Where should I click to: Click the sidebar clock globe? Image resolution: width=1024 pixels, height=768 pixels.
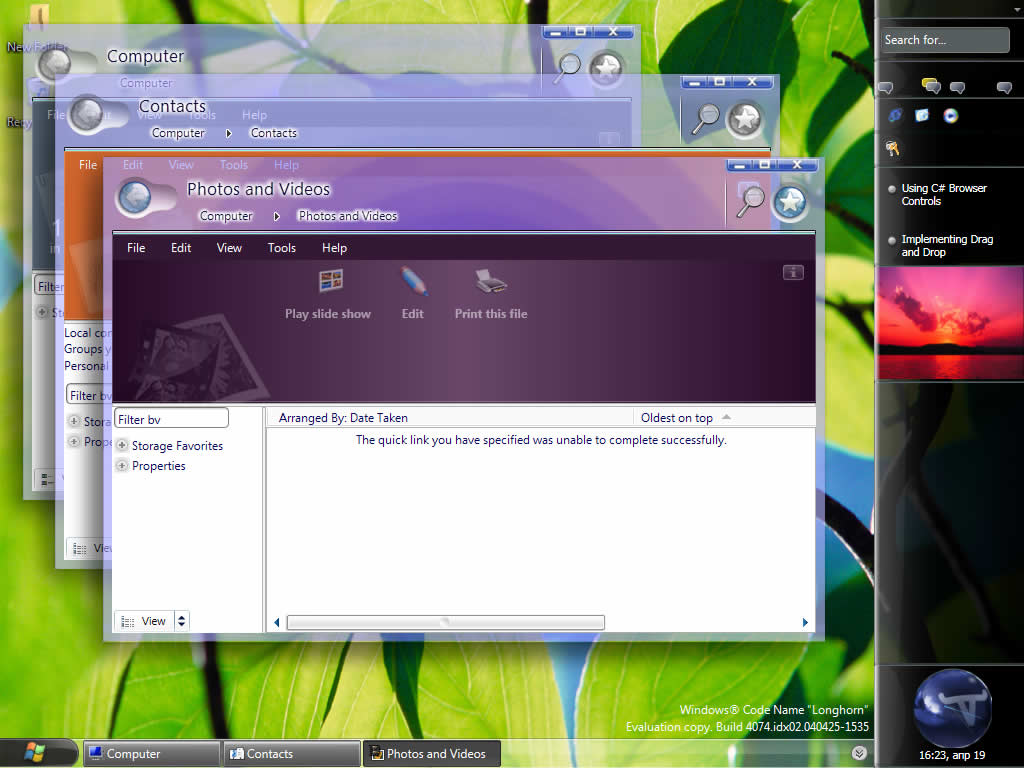(x=952, y=708)
